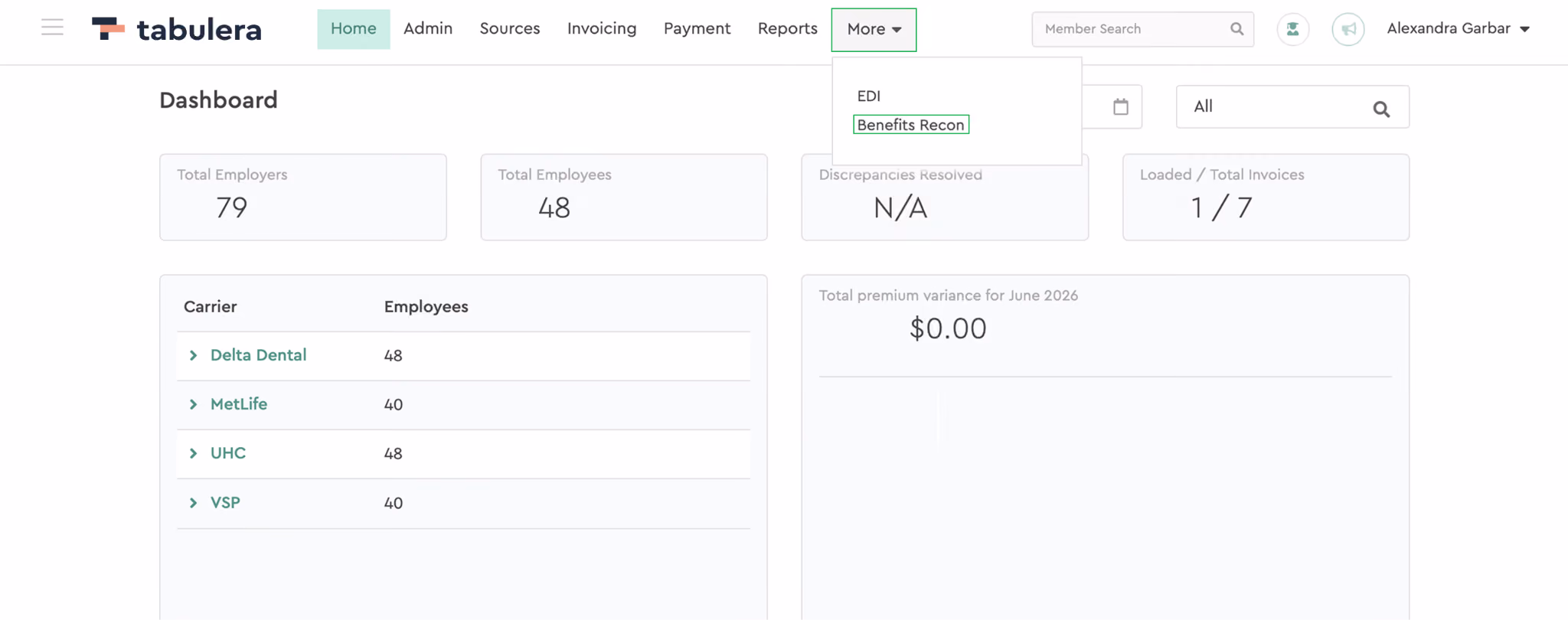Open the MetLife carrier link
Image resolution: width=1568 pixels, height=620 pixels.
pos(239,404)
